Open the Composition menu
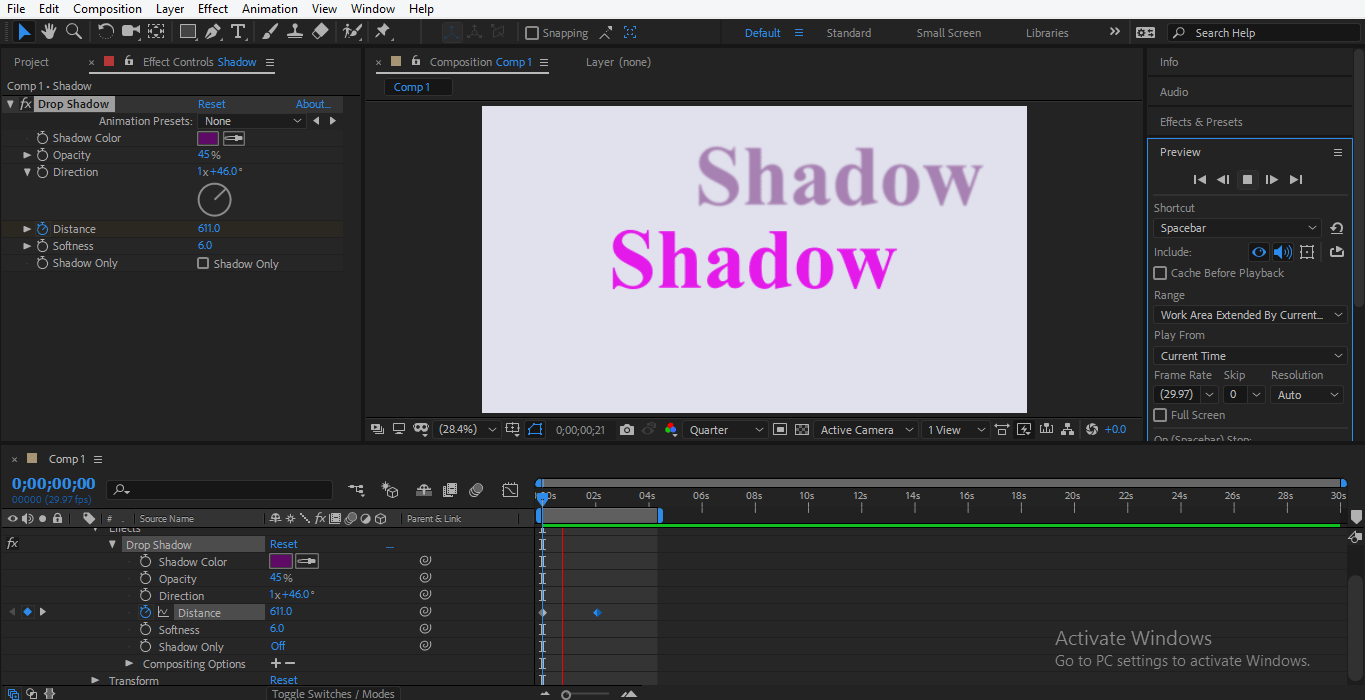The image size is (1365, 700). pyautogui.click(x=107, y=9)
